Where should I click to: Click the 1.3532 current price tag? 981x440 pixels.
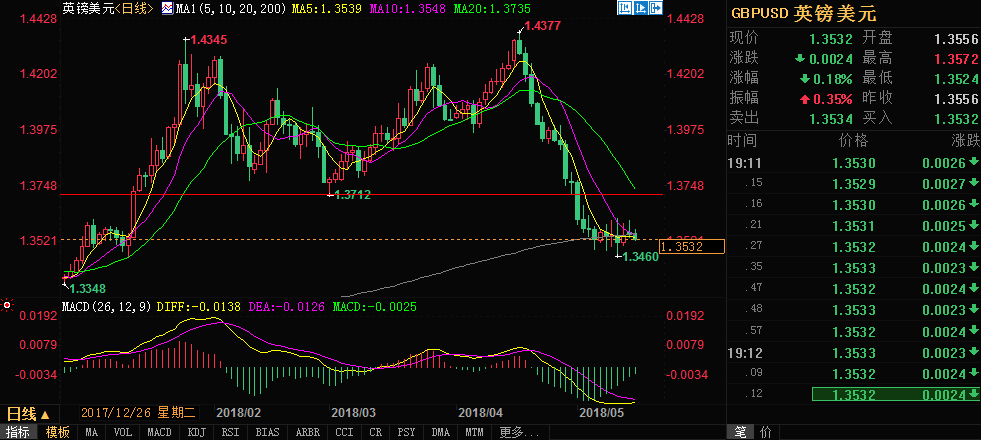691,247
